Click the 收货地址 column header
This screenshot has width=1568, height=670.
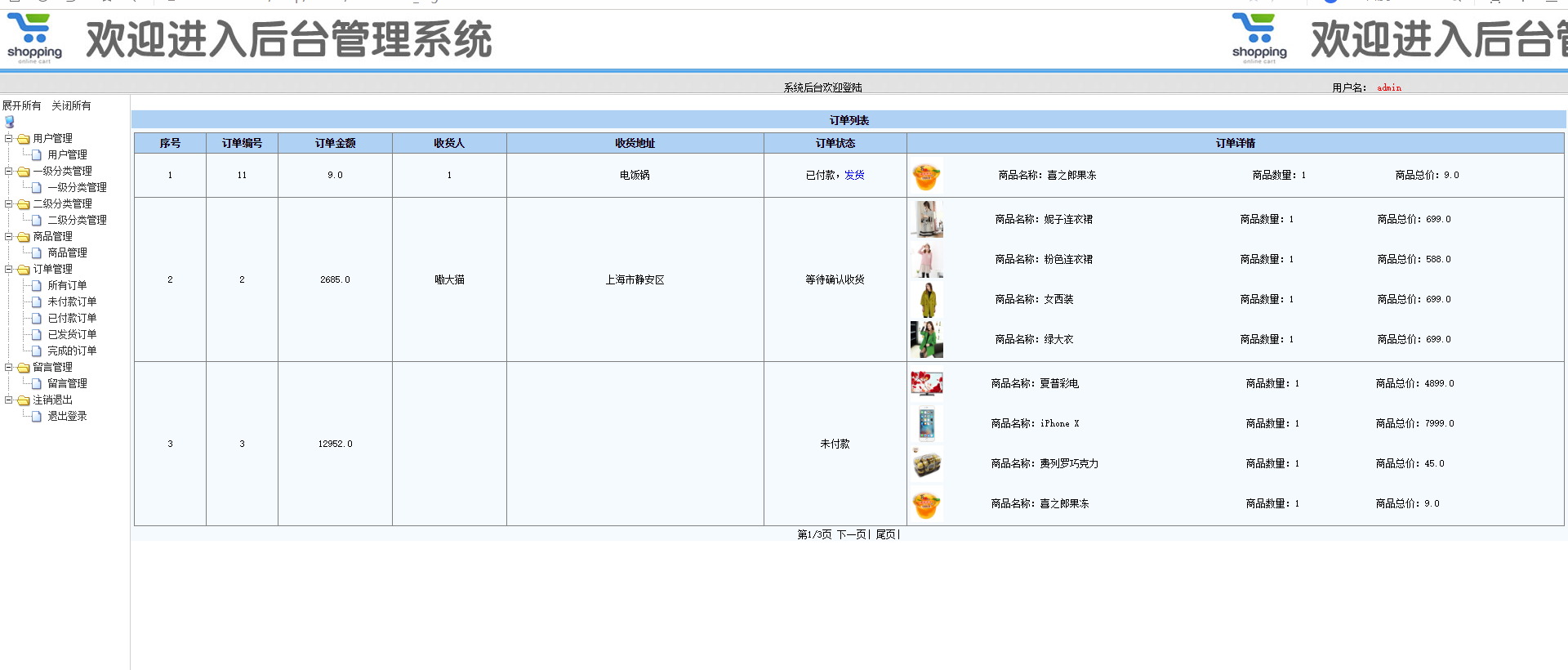pyautogui.click(x=635, y=143)
